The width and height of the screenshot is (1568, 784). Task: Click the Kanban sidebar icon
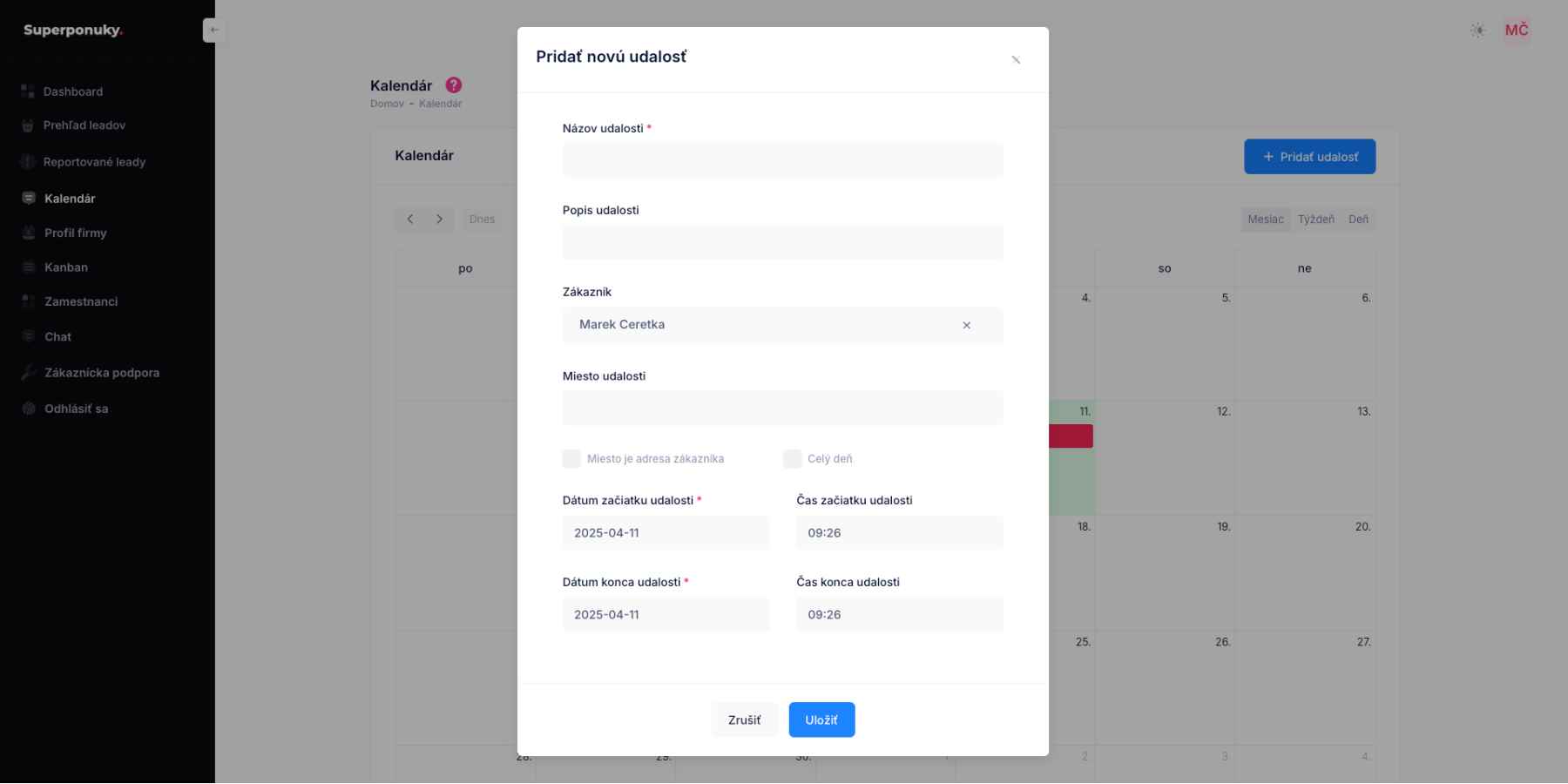tap(29, 267)
